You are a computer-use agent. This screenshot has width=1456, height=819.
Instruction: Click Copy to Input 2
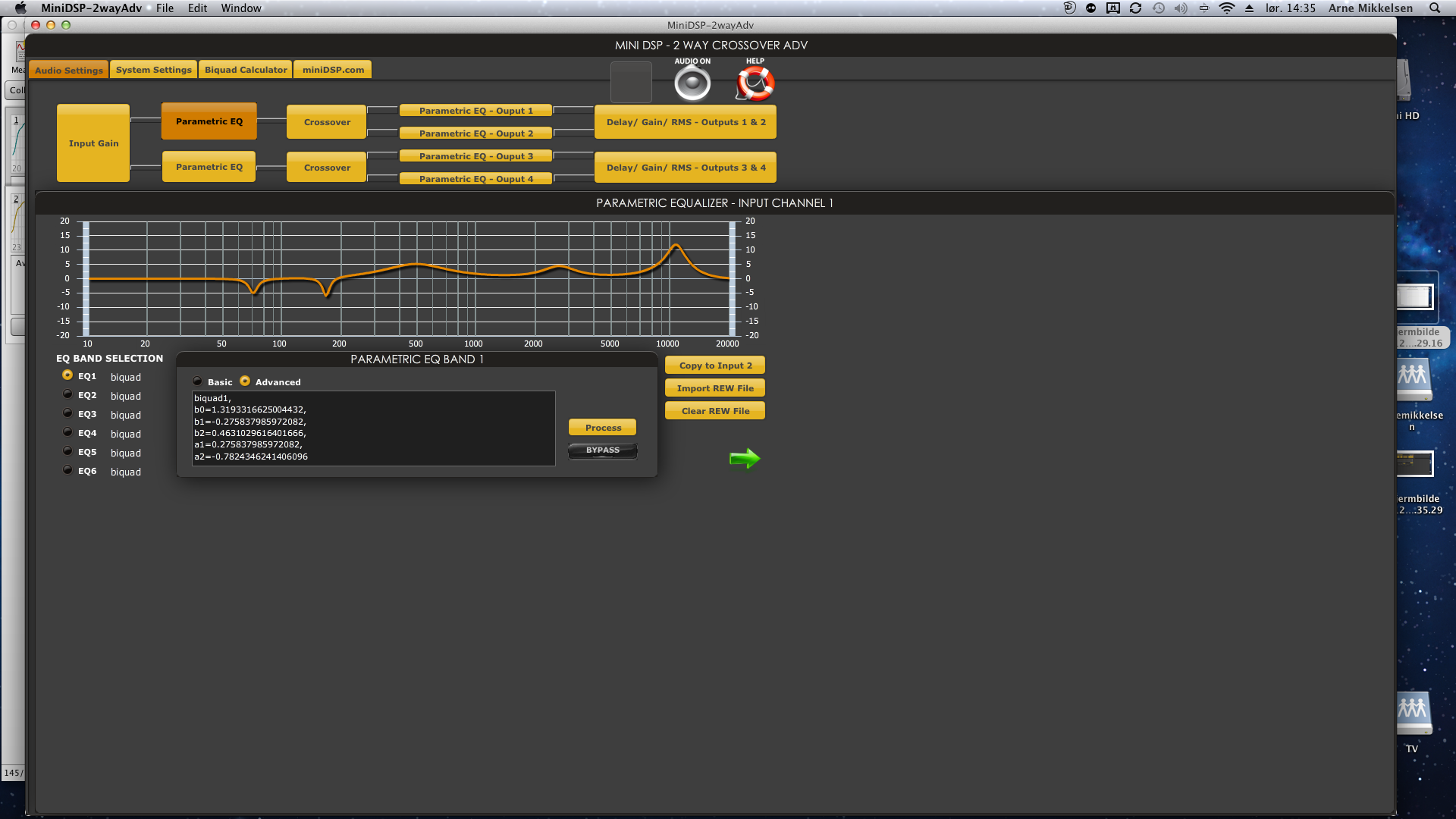point(715,366)
